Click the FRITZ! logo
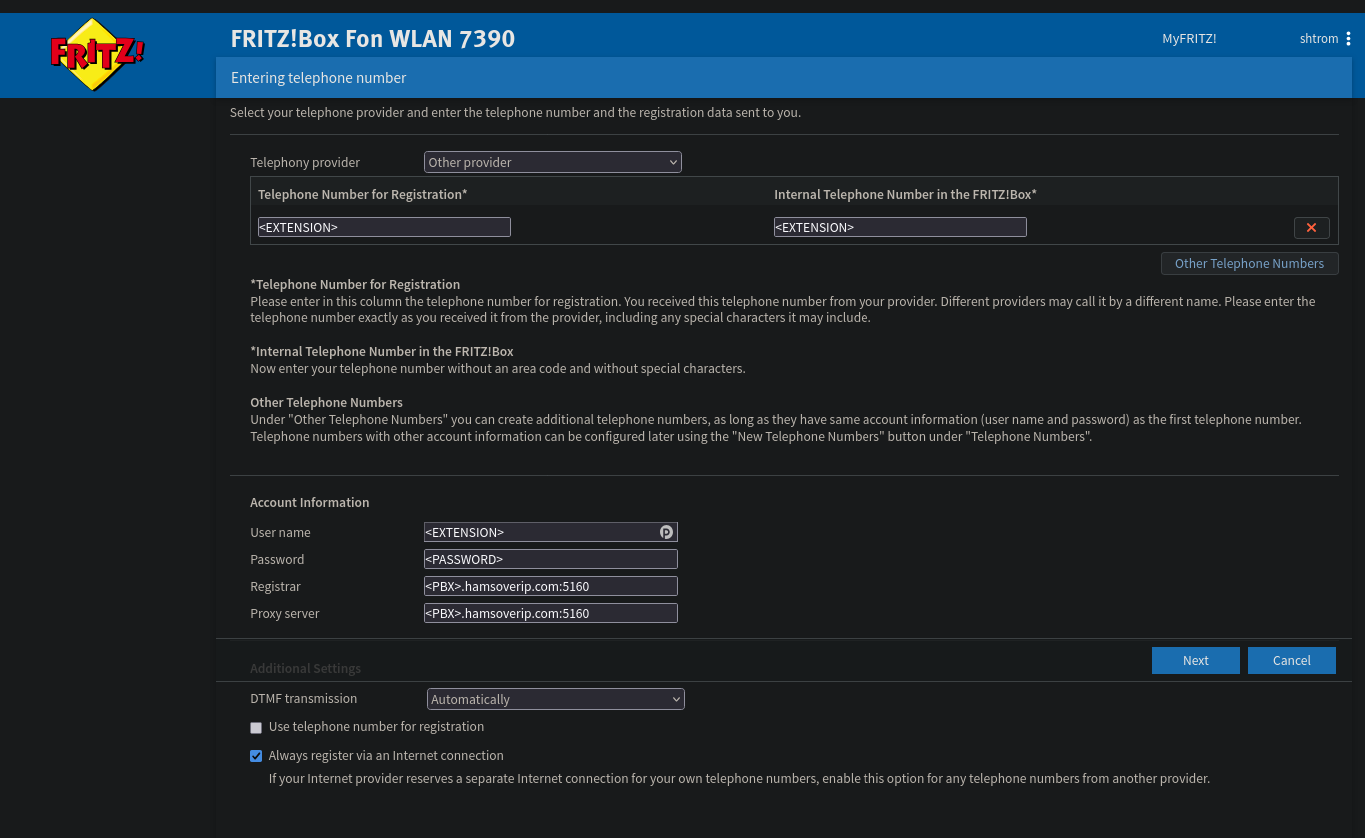 click(97, 54)
